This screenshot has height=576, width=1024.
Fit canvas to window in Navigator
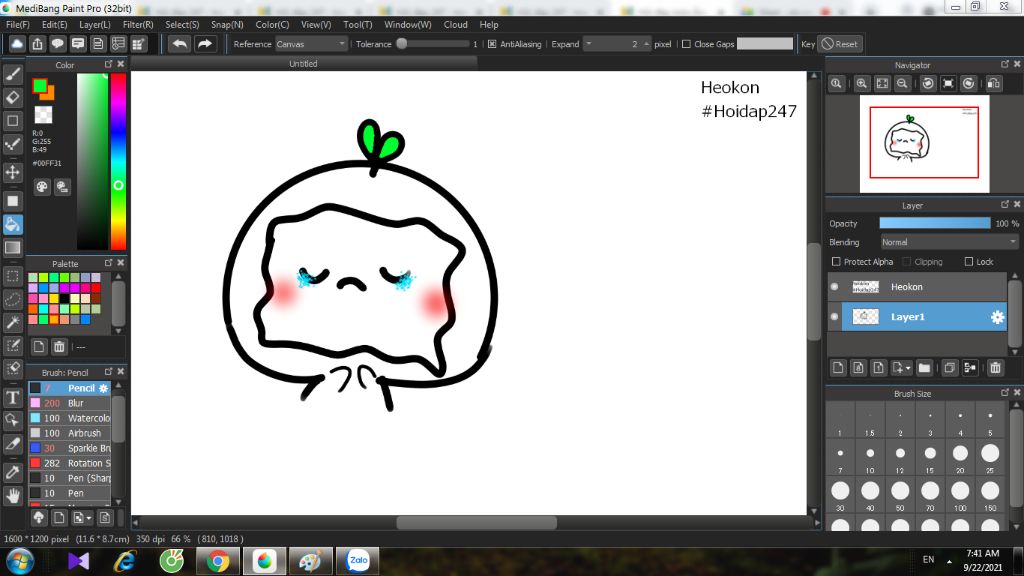coord(882,84)
